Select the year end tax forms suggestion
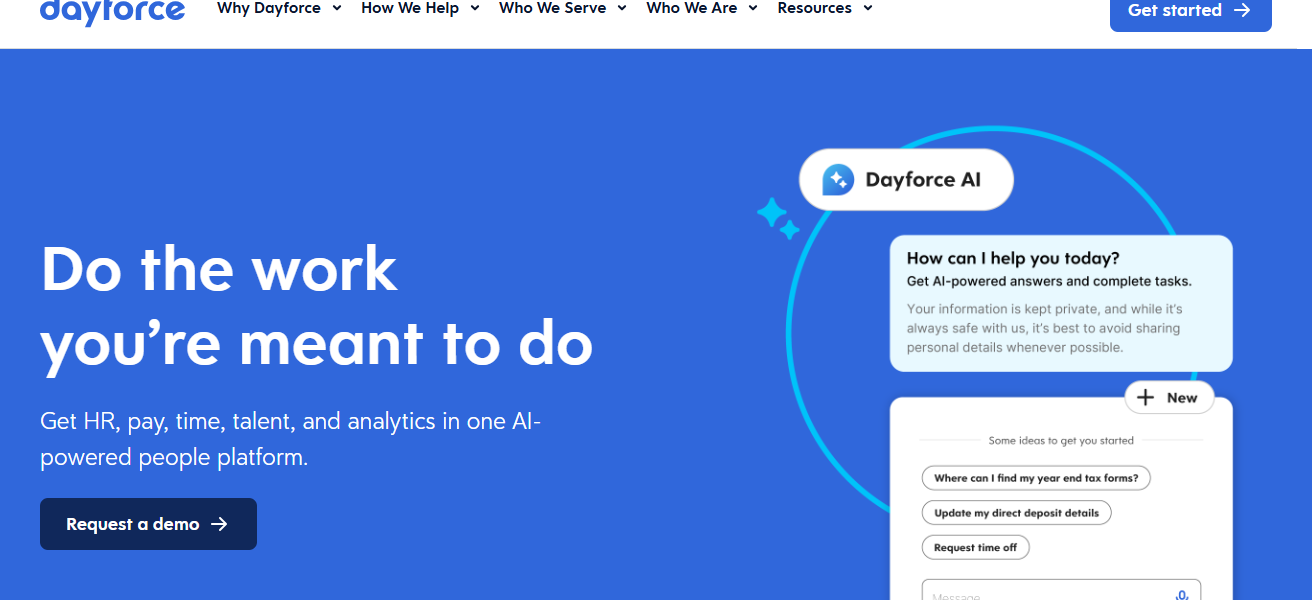This screenshot has height=600, width=1312. tap(1035, 478)
